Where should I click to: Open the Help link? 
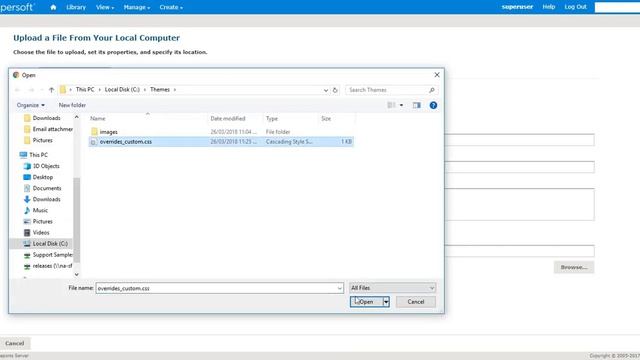pyautogui.click(x=549, y=7)
